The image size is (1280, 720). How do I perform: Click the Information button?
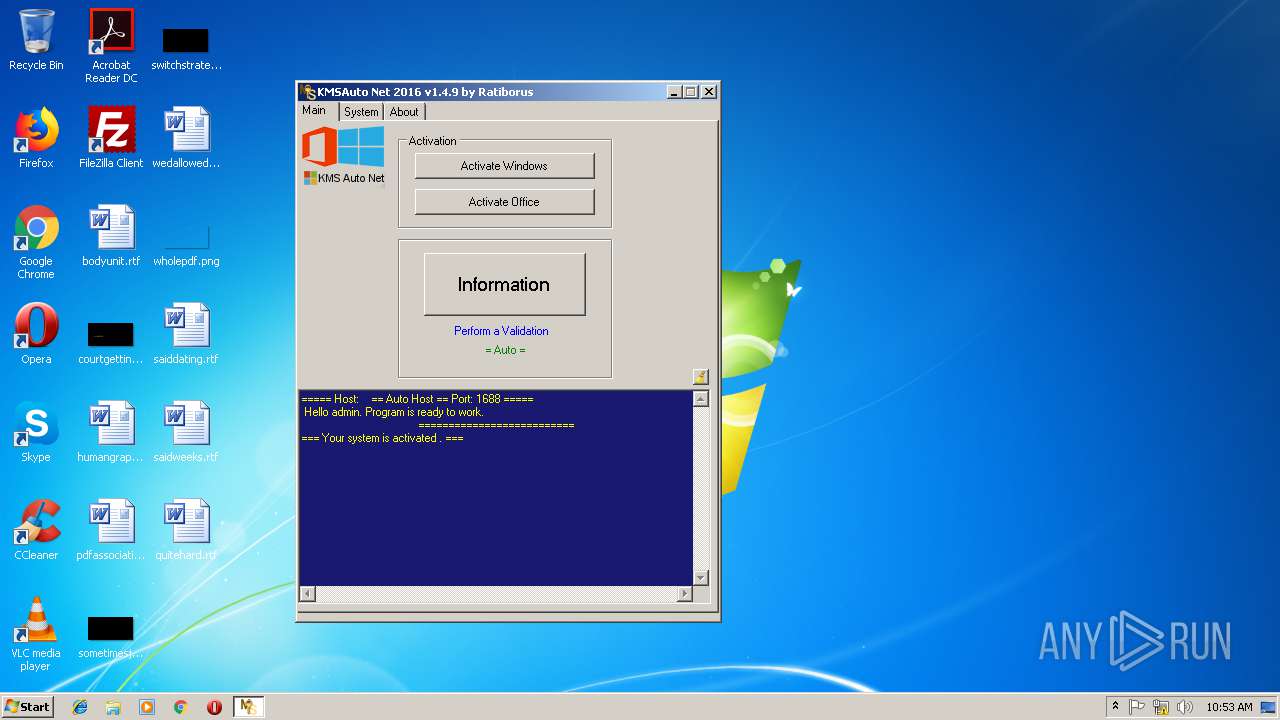pyautogui.click(x=504, y=285)
